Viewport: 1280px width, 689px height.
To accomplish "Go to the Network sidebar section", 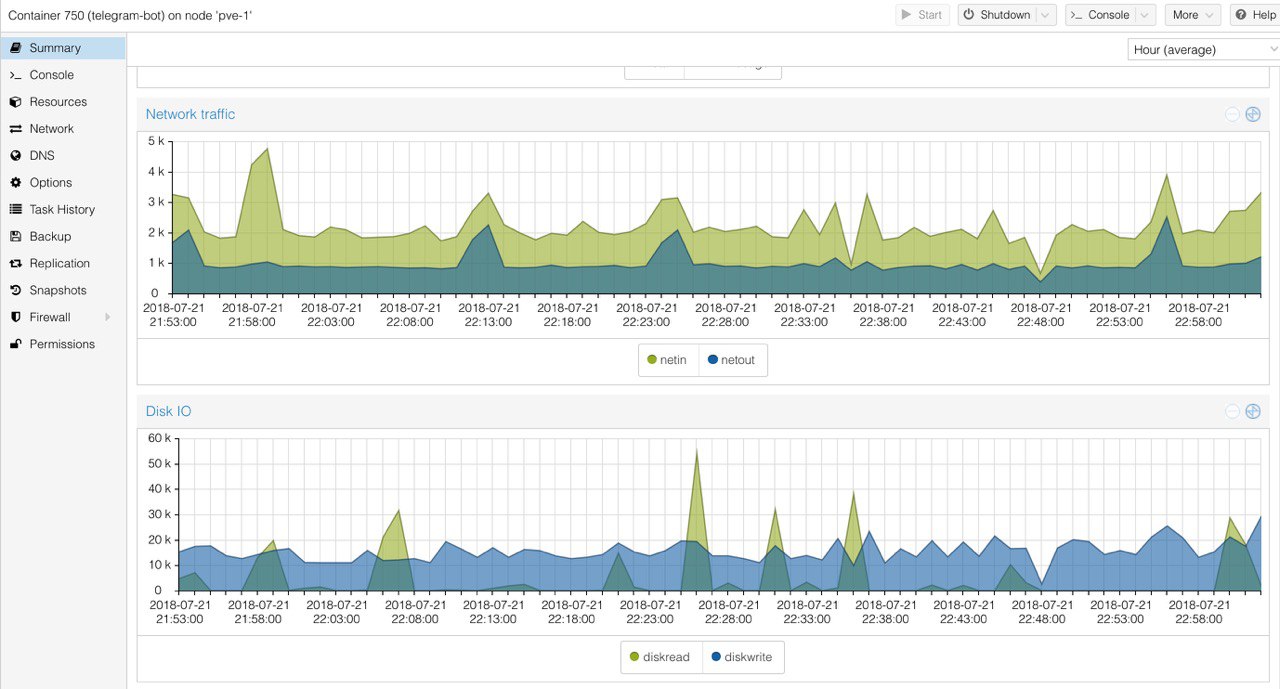I will click(x=63, y=129).
